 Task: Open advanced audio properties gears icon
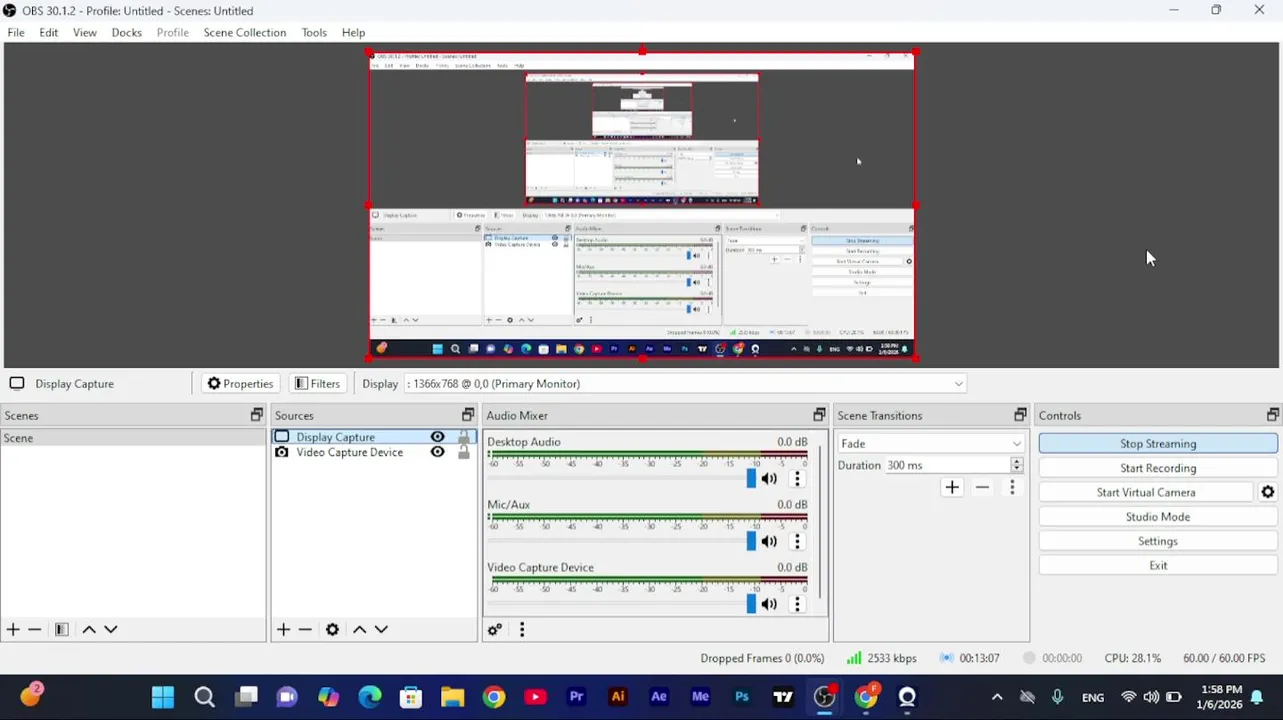(x=494, y=629)
